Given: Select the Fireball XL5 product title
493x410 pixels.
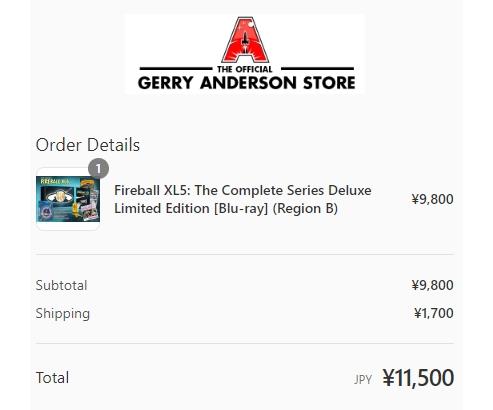Looking at the screenshot, I should (x=243, y=199).
